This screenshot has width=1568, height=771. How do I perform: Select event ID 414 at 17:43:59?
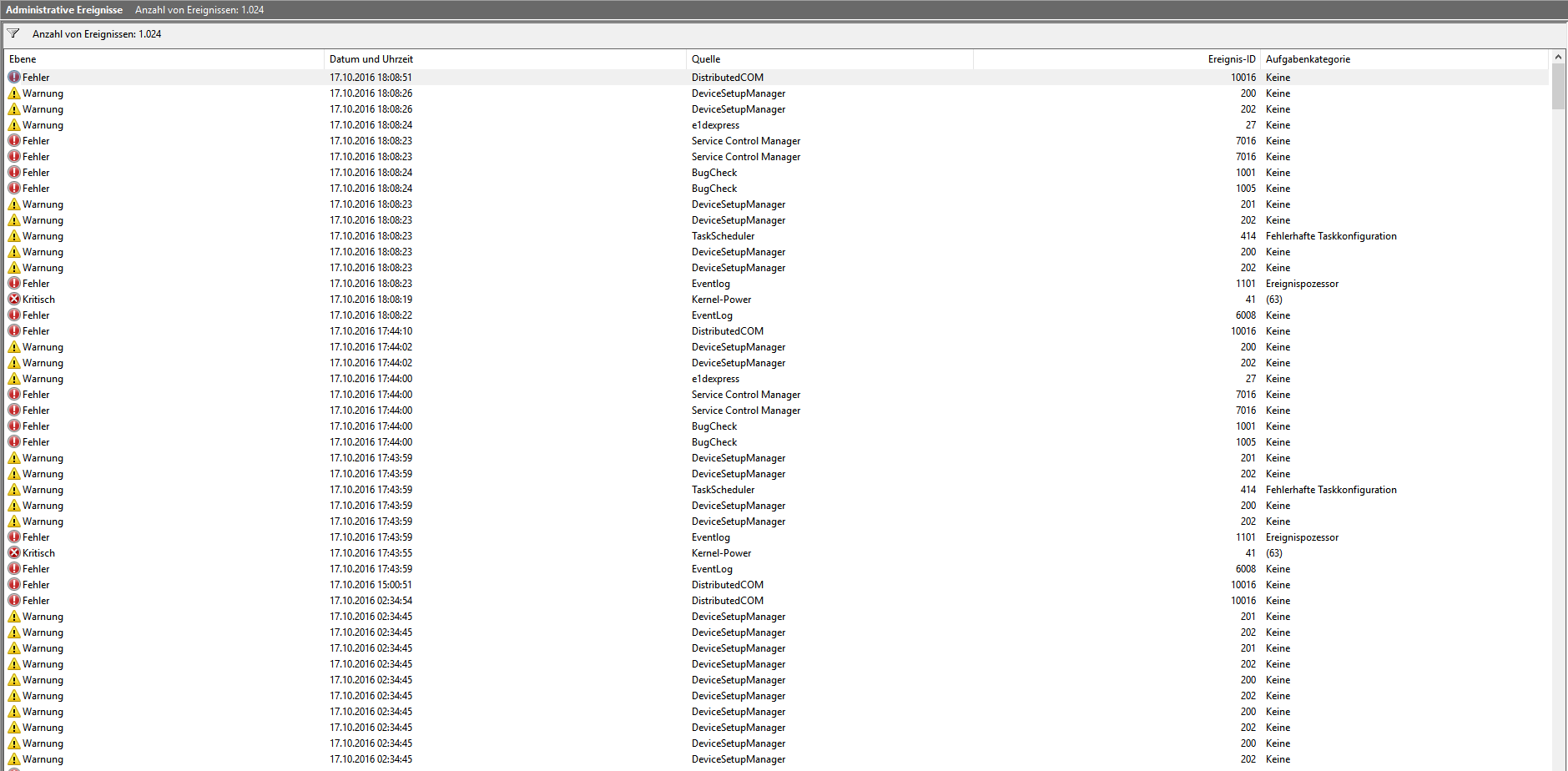1248,489
